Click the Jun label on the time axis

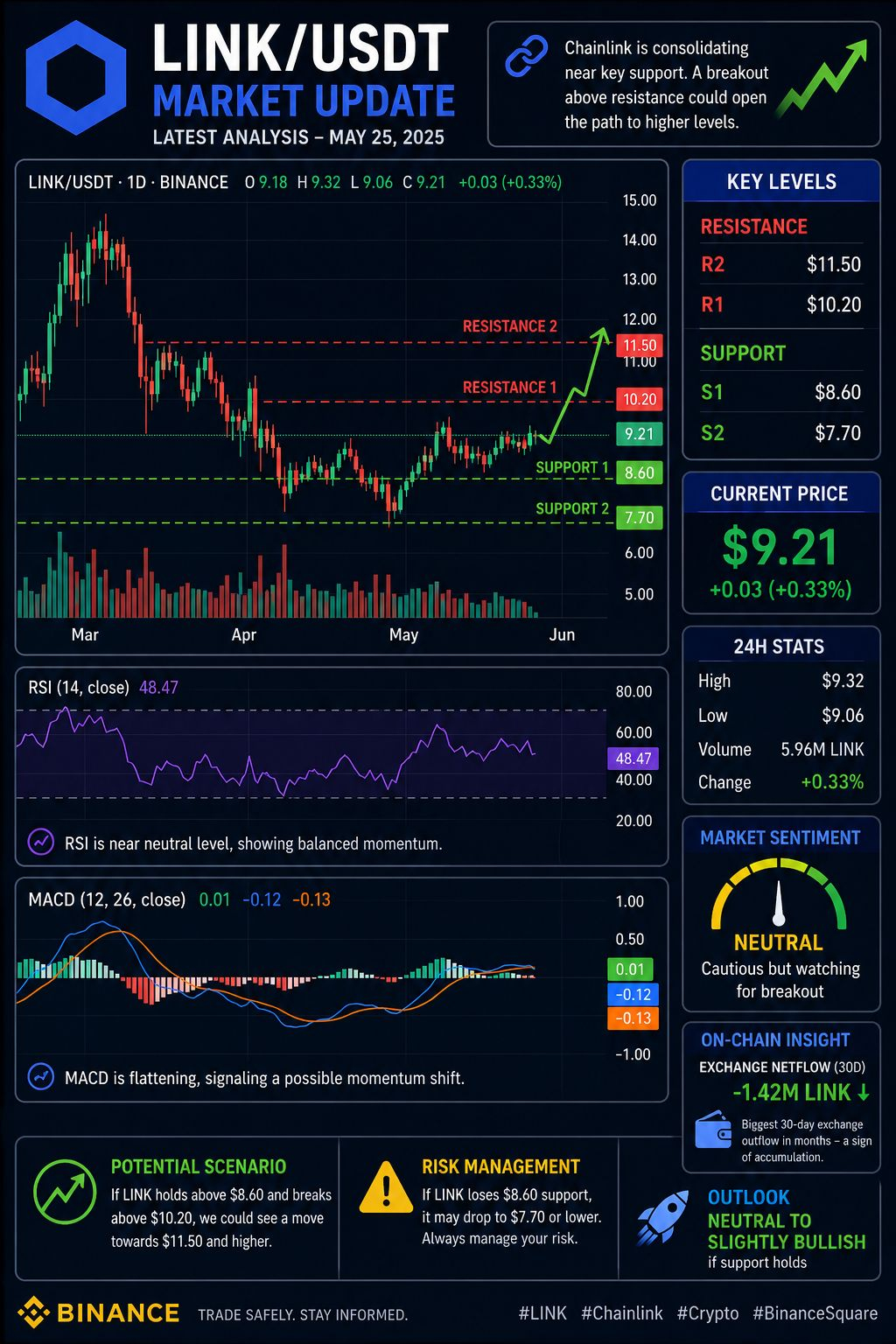562,634
